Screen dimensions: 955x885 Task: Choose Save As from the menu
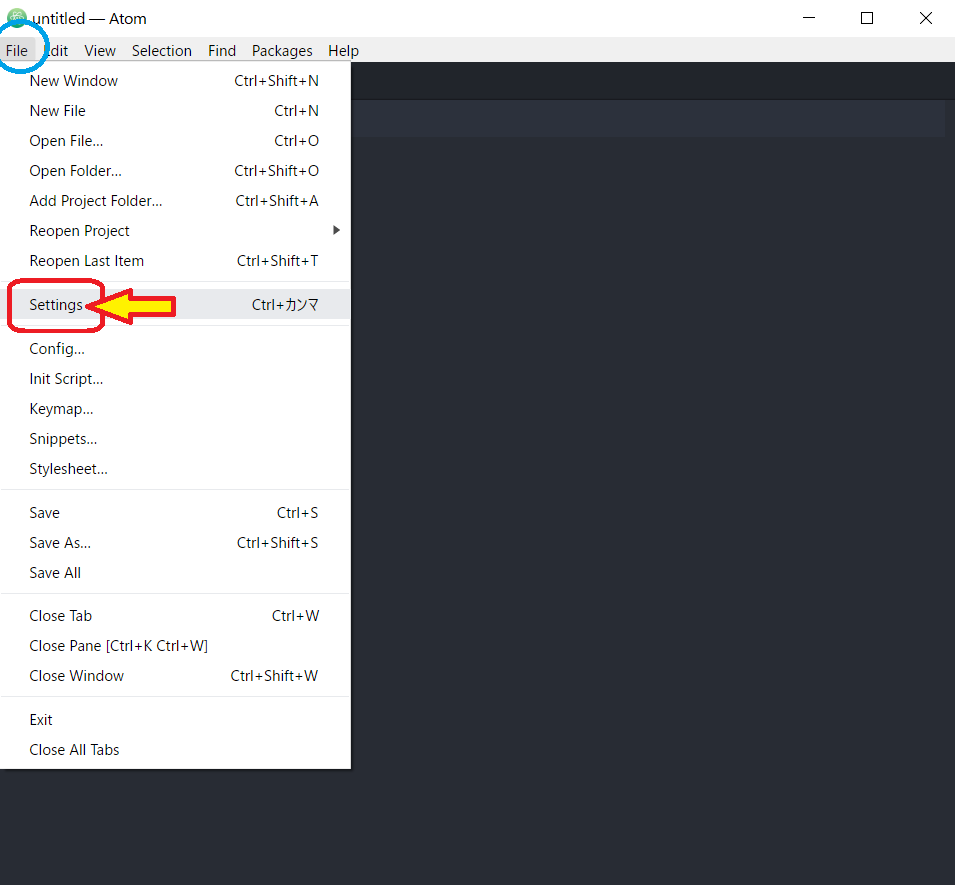tap(59, 542)
